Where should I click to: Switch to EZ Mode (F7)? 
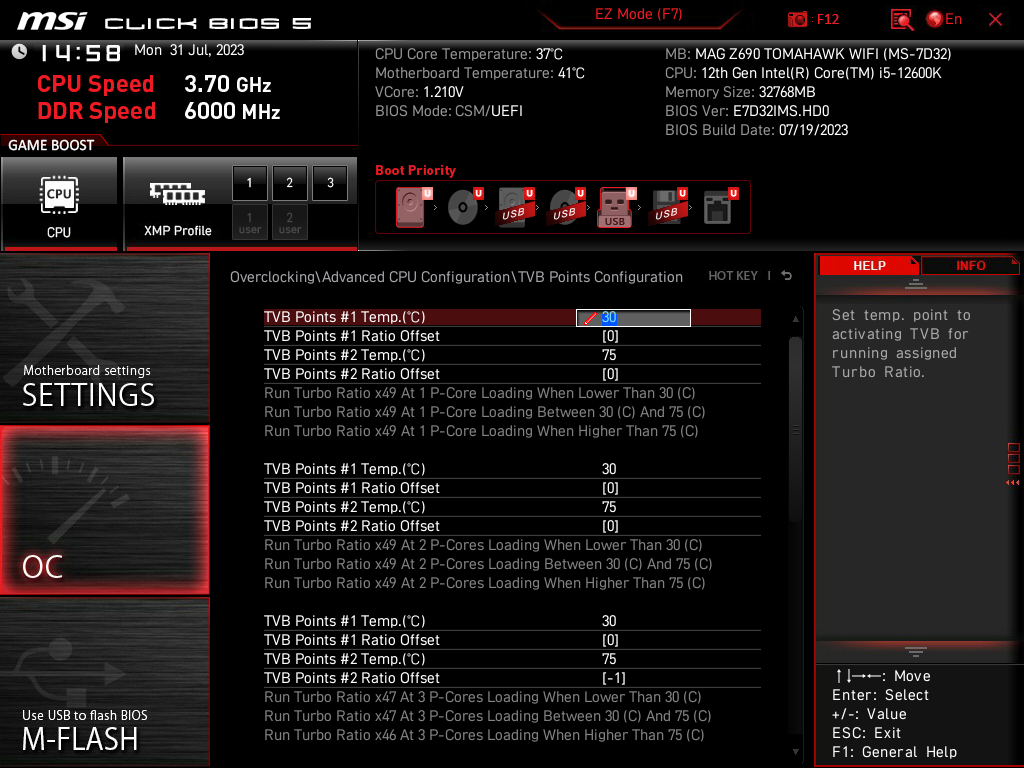[x=638, y=14]
